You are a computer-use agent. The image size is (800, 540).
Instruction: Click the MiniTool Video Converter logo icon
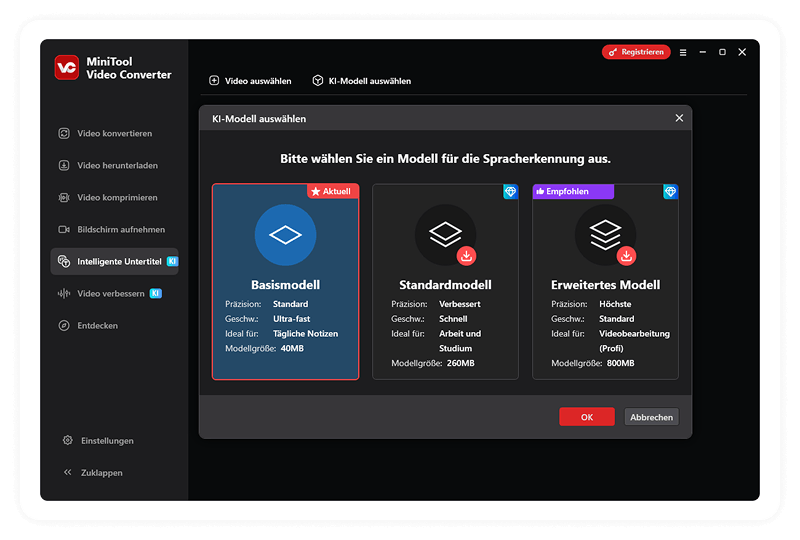pyautogui.click(x=67, y=67)
